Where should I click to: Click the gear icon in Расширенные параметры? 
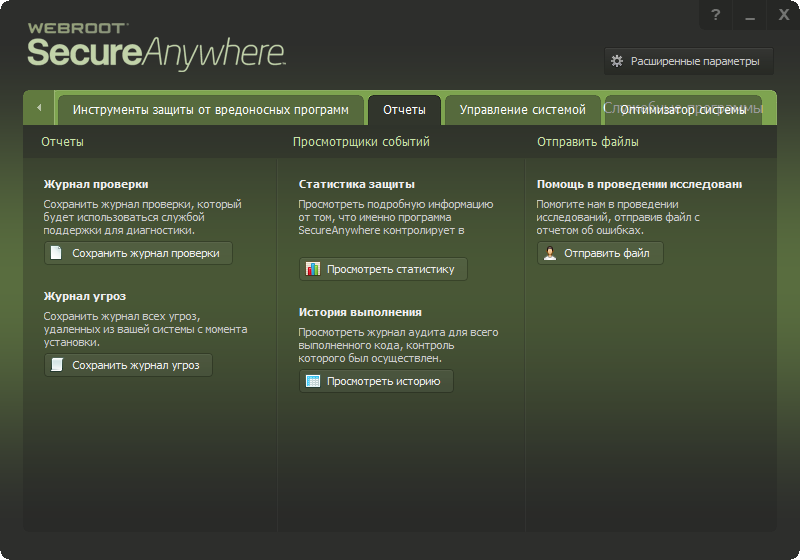617,61
